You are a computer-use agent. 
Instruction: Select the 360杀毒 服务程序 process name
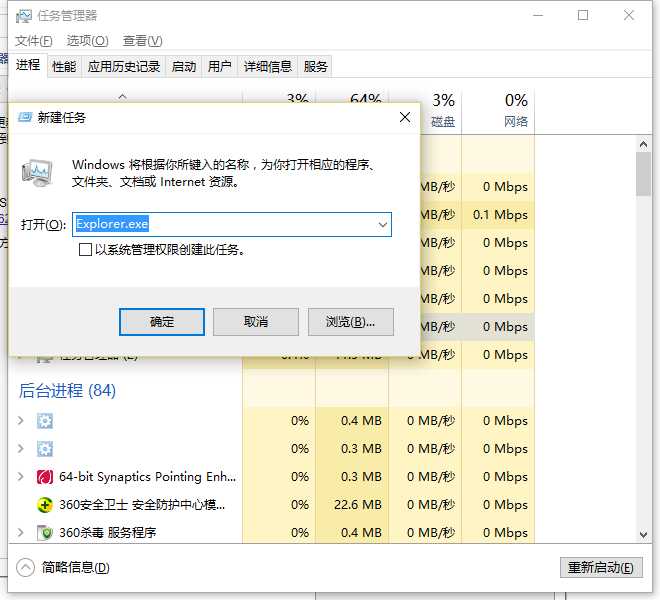(108, 533)
